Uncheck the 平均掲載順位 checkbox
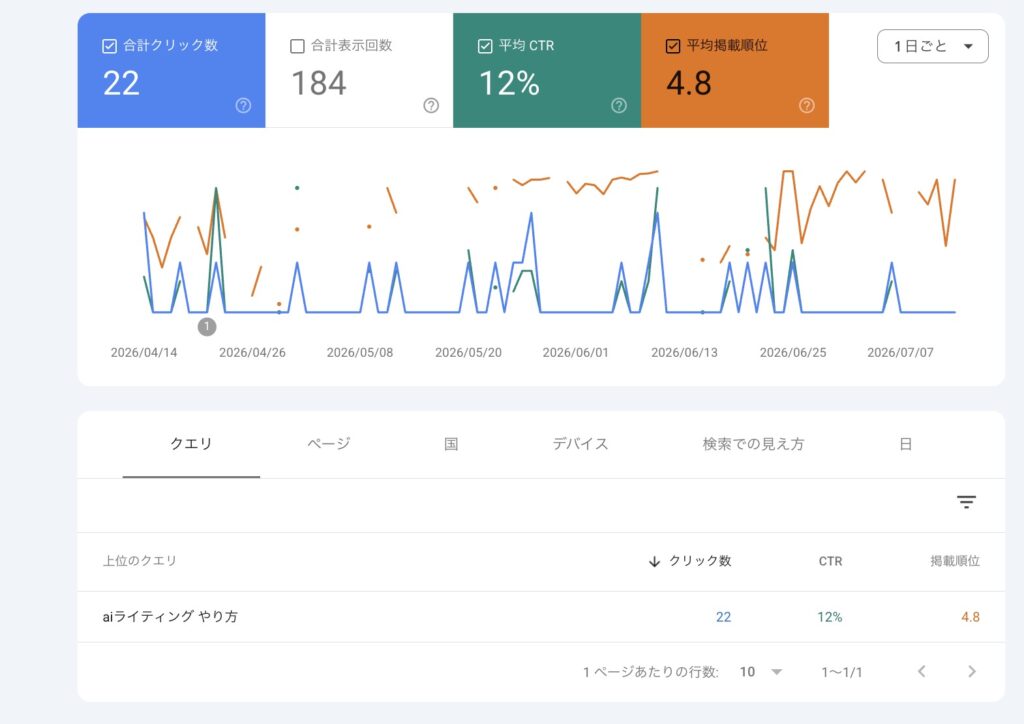Viewport: 1024px width, 724px height. point(673,46)
